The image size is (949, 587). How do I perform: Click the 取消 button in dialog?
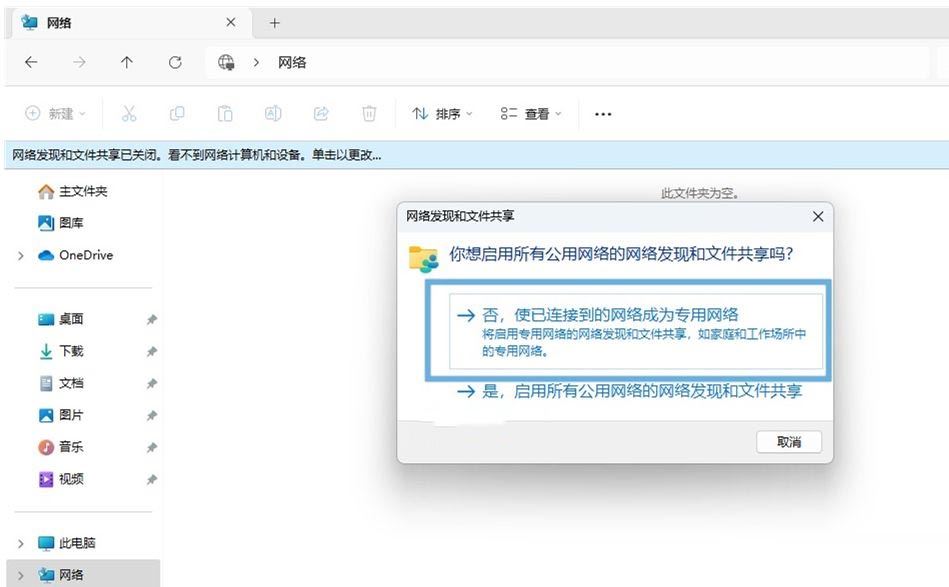788,442
